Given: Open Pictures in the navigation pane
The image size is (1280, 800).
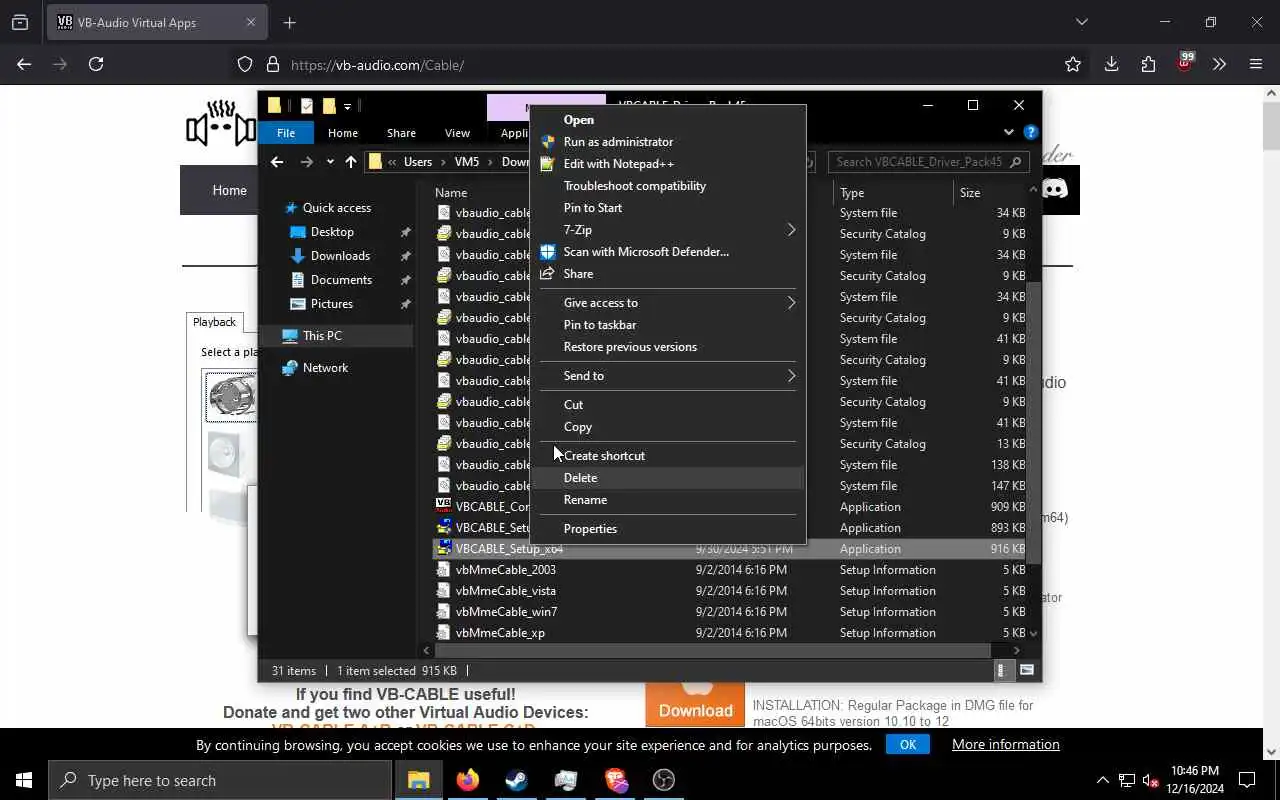Looking at the screenshot, I should point(331,304).
